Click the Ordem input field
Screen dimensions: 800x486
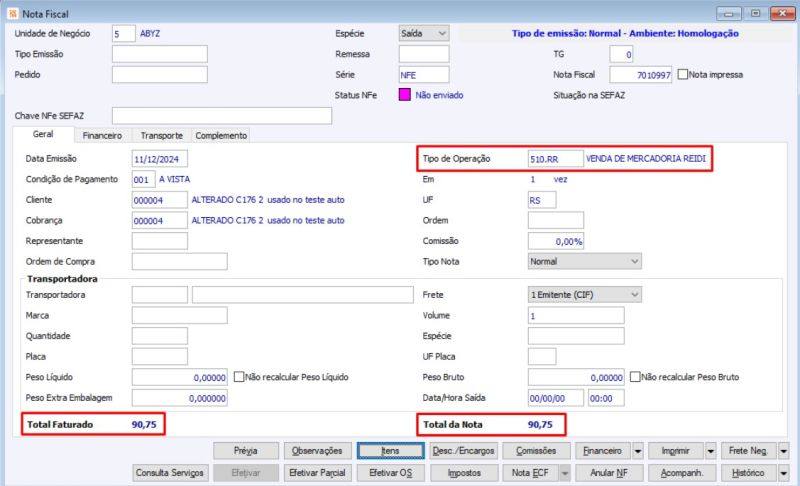click(x=556, y=220)
